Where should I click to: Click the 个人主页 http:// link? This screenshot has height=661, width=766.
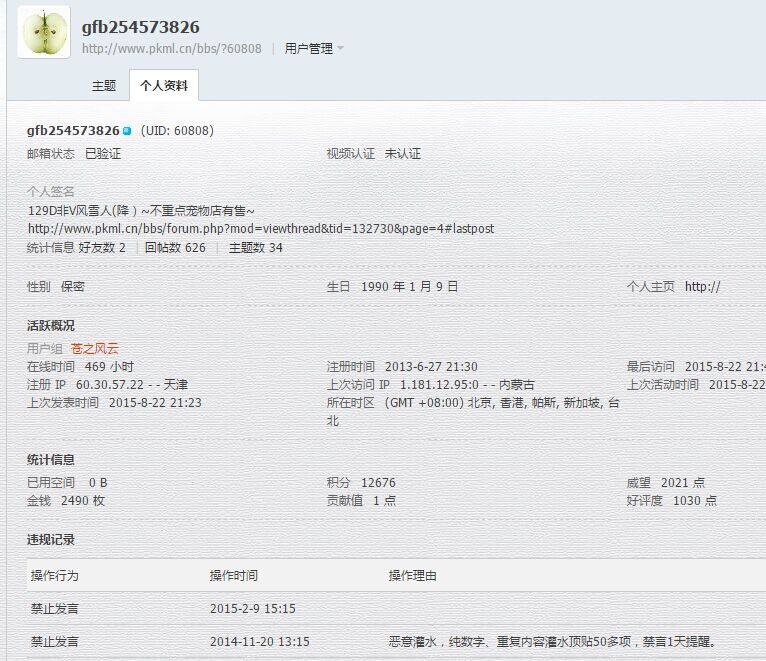pyautogui.click(x=702, y=286)
